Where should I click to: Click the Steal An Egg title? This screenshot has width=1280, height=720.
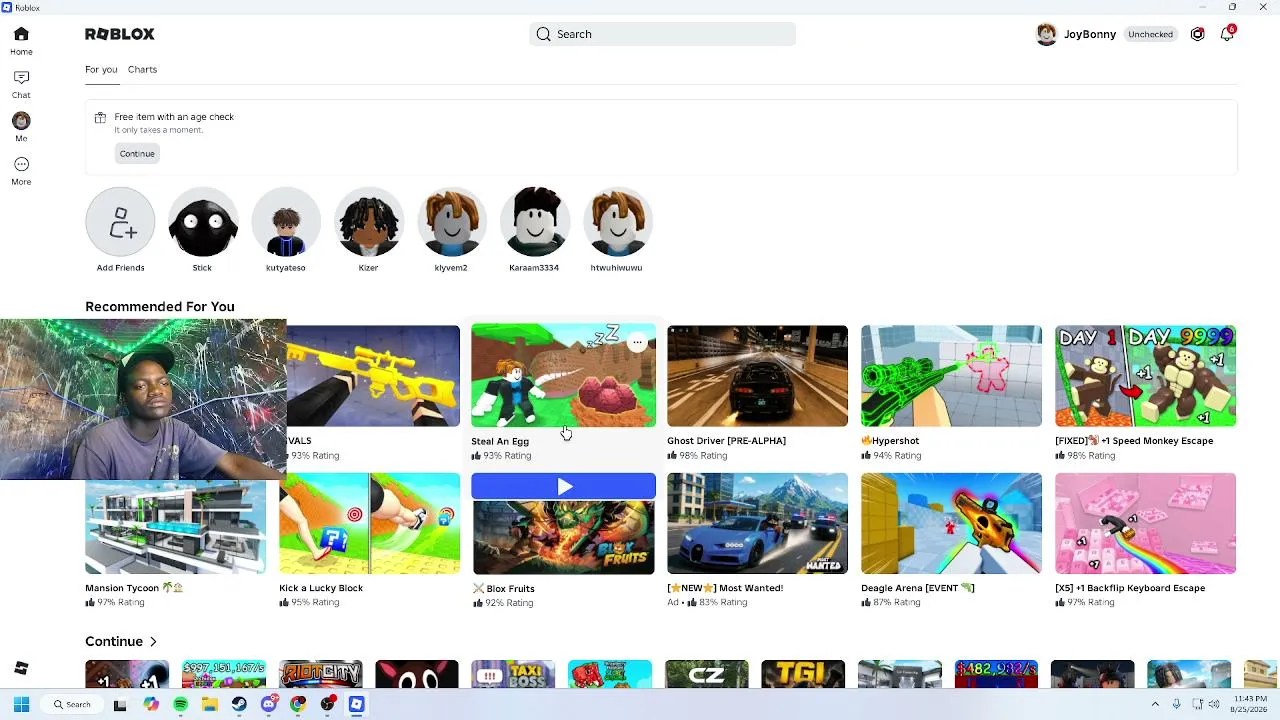tap(500, 441)
